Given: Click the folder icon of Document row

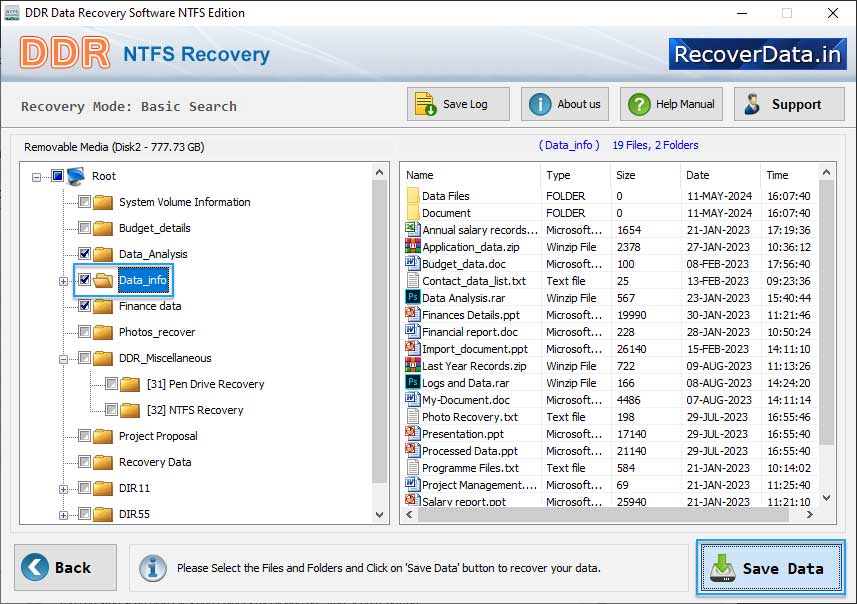Looking at the screenshot, I should pyautogui.click(x=413, y=212).
